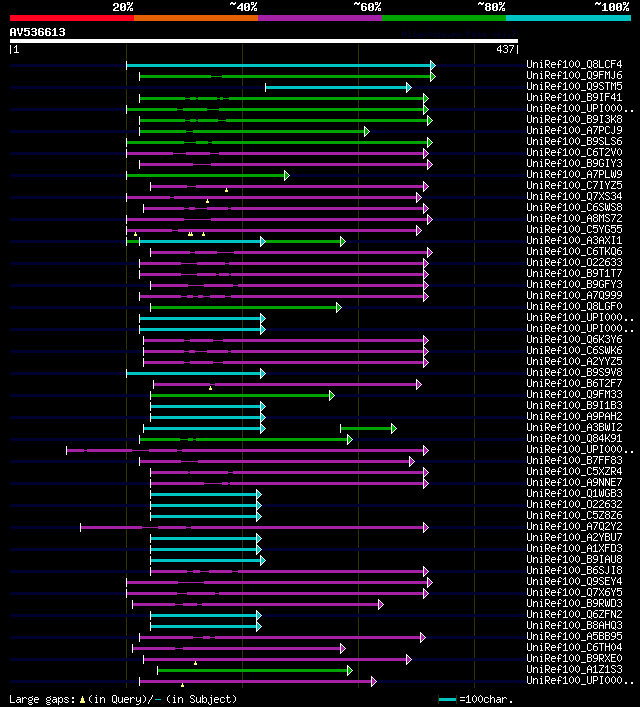The height and width of the screenshot is (707, 640).
Task: Select the UniRef100_B9GIY3 label
Action: point(574,163)
